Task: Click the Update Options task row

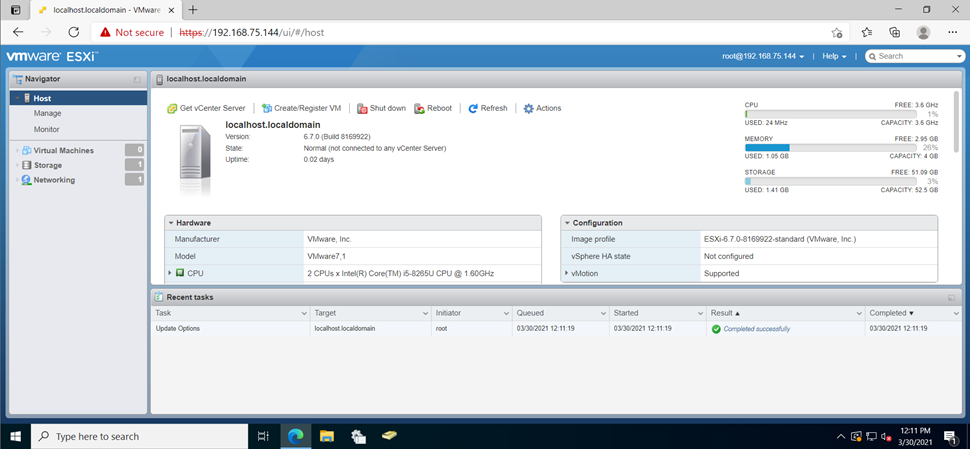Action: 556,328
